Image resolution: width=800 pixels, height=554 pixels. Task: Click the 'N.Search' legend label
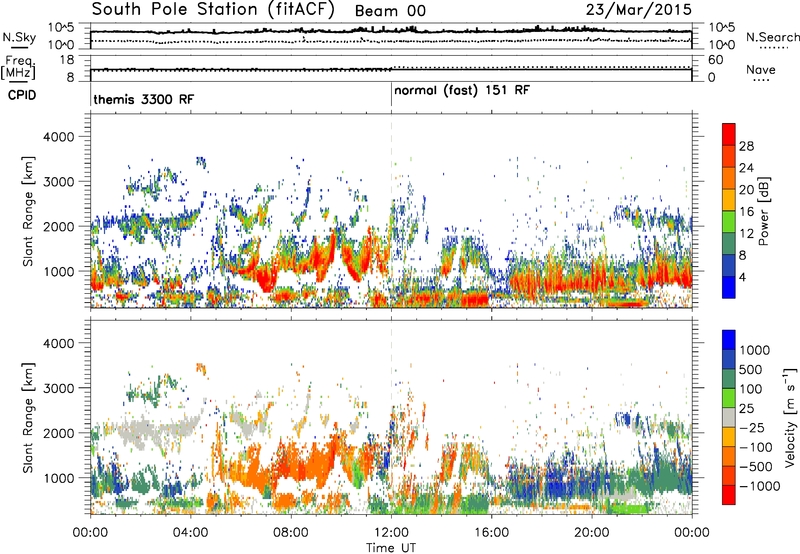[773, 37]
